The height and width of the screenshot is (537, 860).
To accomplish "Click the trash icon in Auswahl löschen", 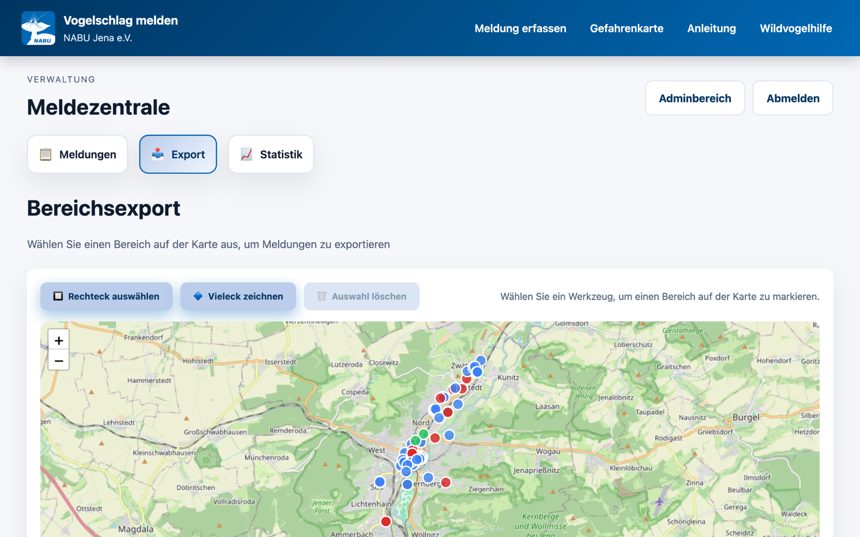I will (322, 296).
